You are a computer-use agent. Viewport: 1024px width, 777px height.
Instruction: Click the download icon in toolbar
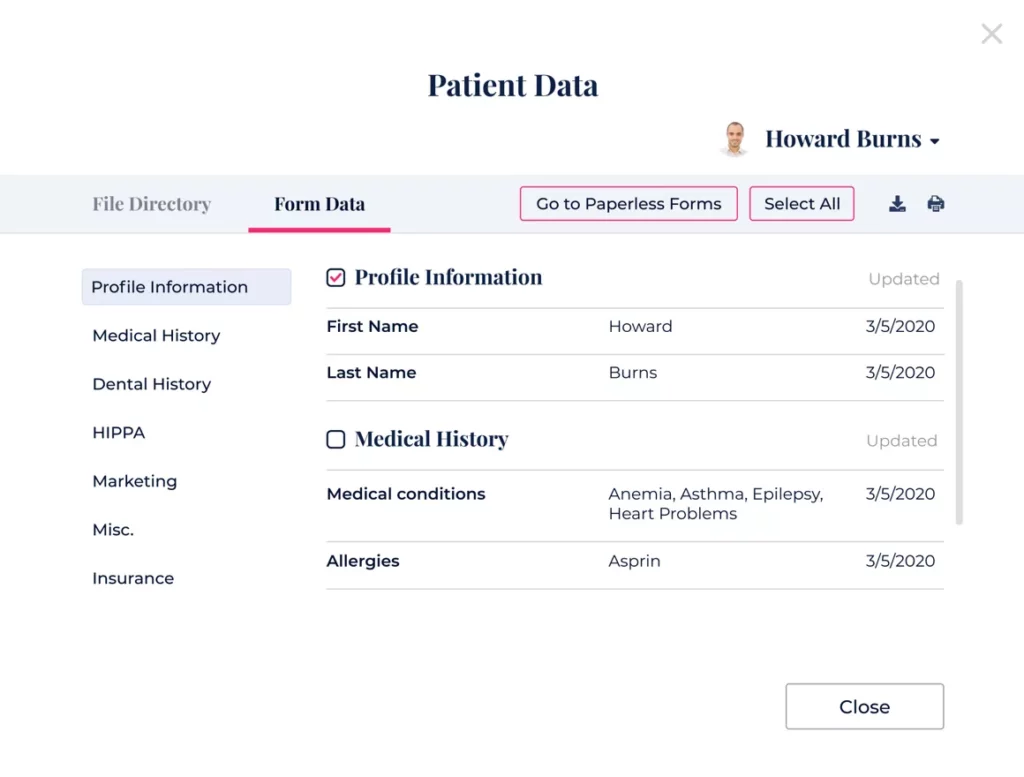point(897,204)
